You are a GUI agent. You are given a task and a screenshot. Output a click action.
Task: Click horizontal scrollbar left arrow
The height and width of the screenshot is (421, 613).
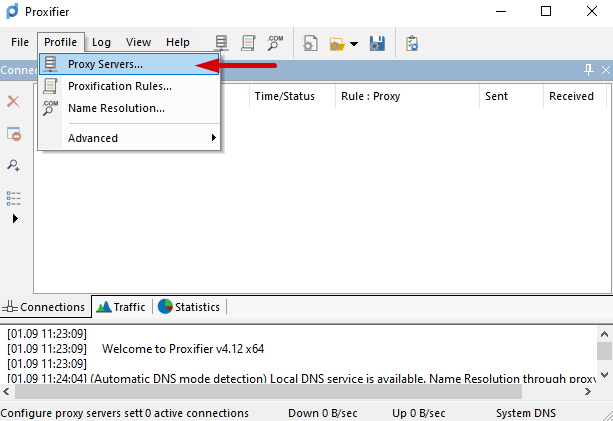(x=6, y=391)
